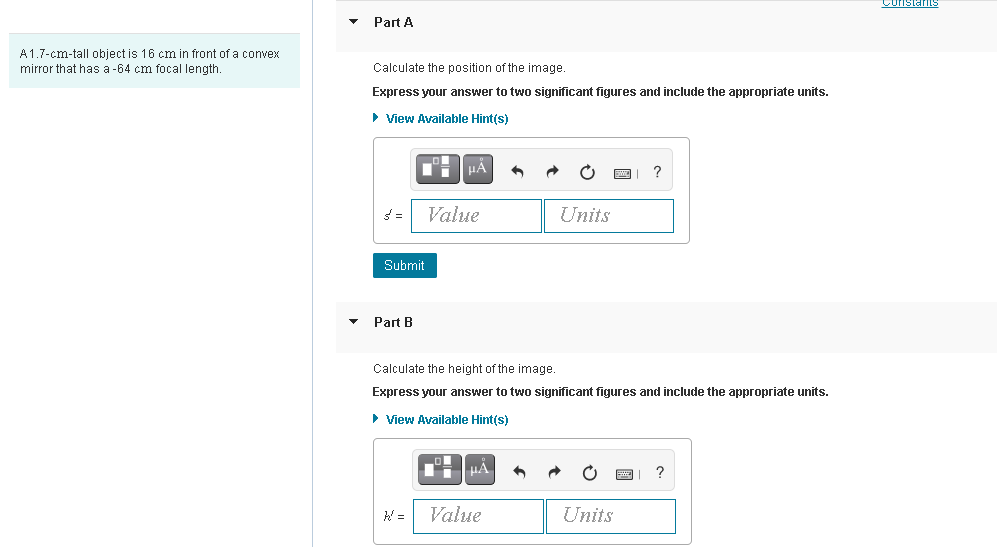Reset the Part A answer field
This screenshot has width=997, height=547.
pos(587,172)
